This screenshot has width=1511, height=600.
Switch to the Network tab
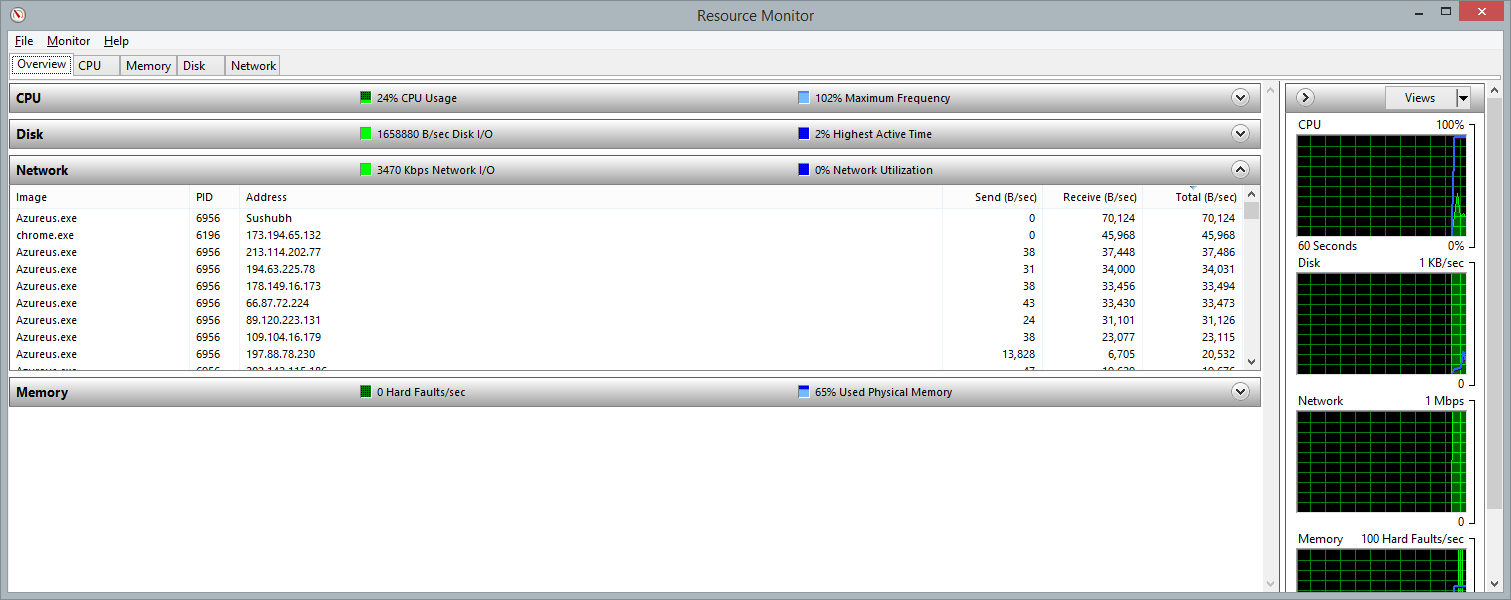[x=253, y=66]
